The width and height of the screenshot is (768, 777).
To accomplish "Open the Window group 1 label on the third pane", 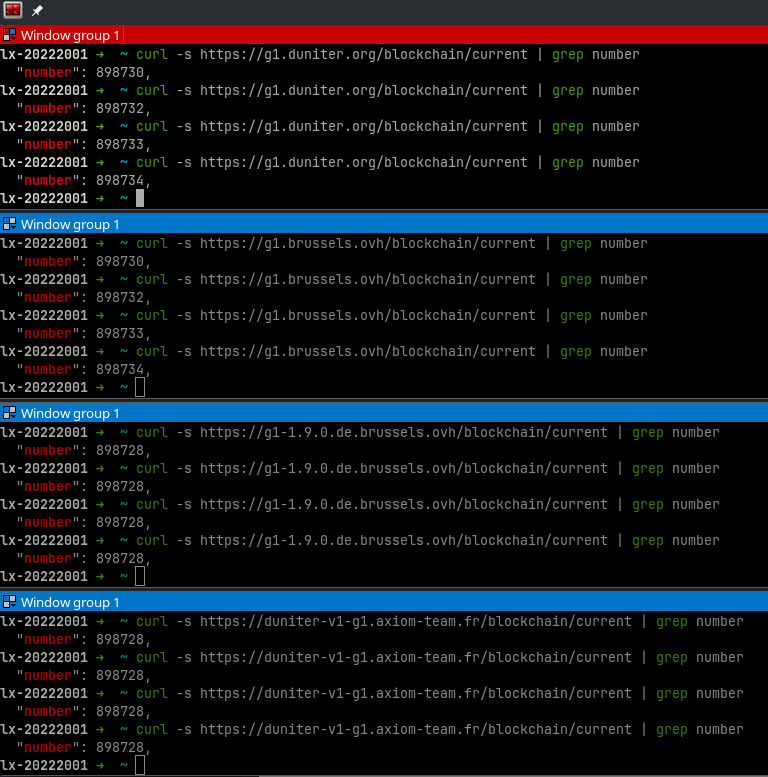I will [x=69, y=413].
